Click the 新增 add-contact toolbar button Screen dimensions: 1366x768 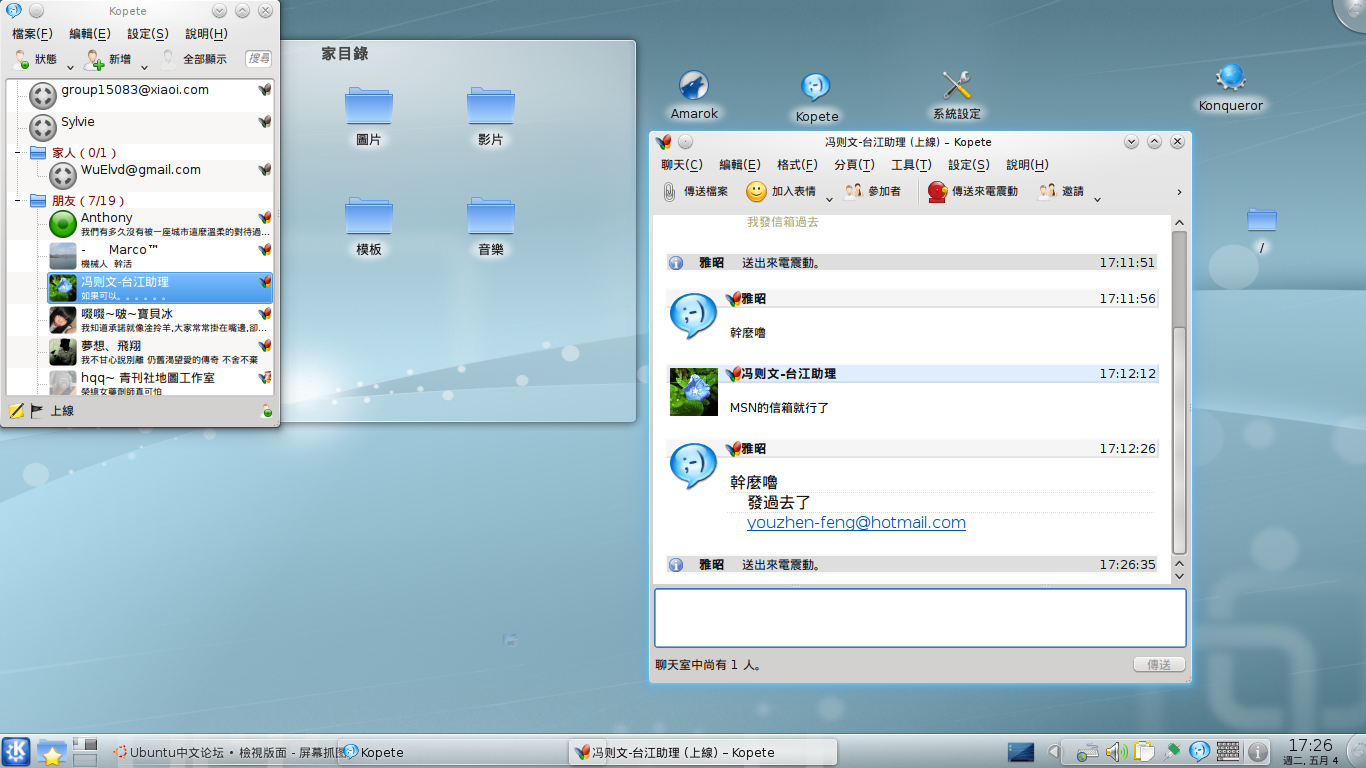pyautogui.click(x=109, y=60)
